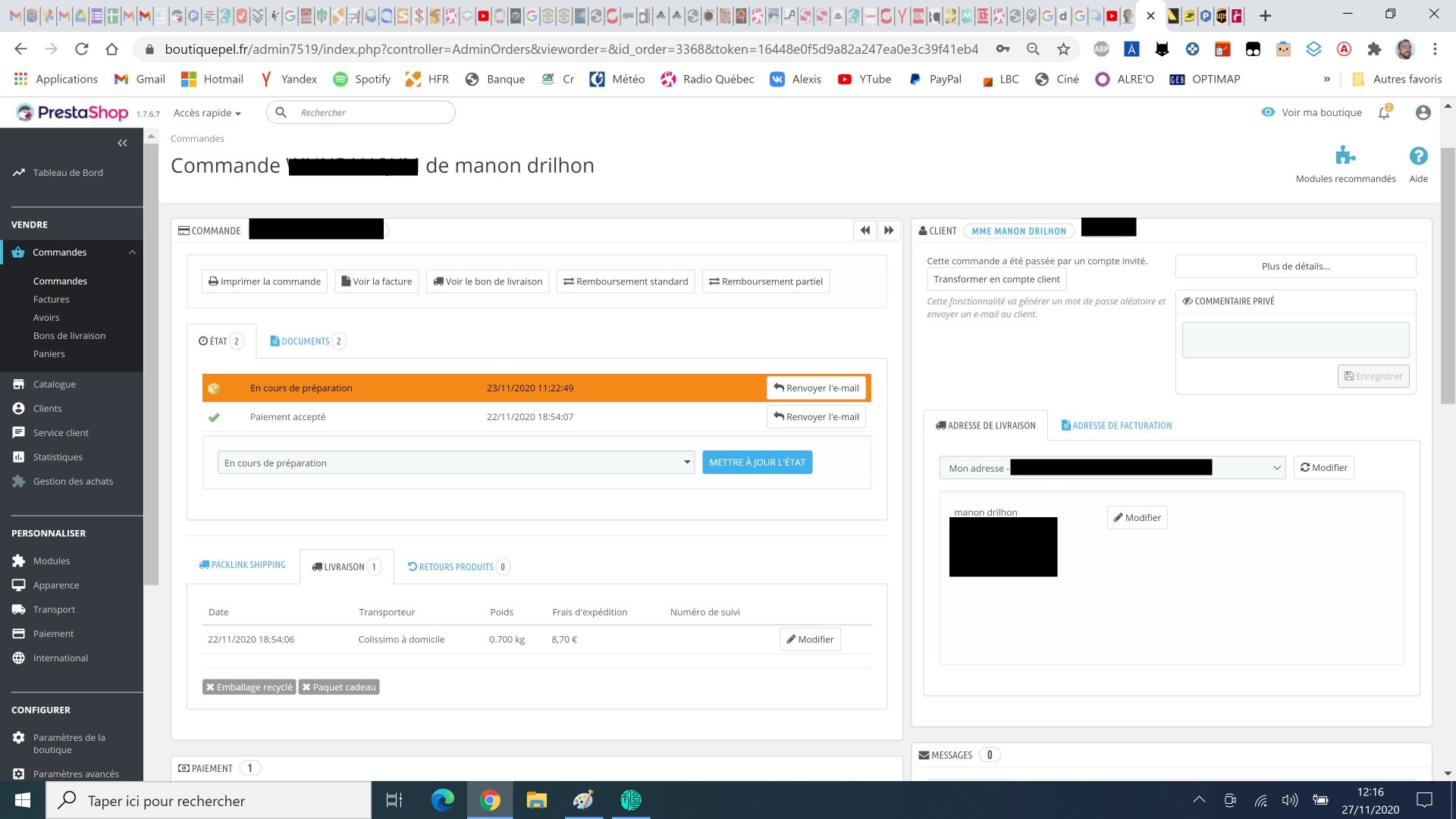Open the Mon adresse delivery address dropdown
Viewport: 1456px width, 819px height.
(1112, 468)
